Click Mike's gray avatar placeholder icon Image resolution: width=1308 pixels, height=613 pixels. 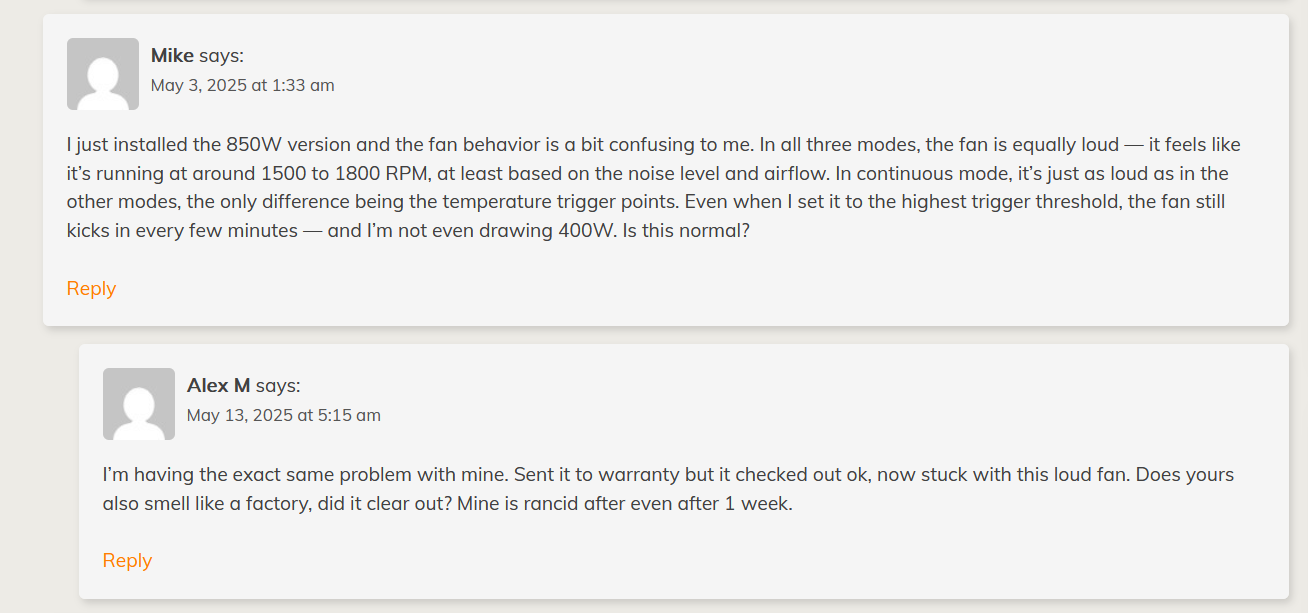[103, 74]
